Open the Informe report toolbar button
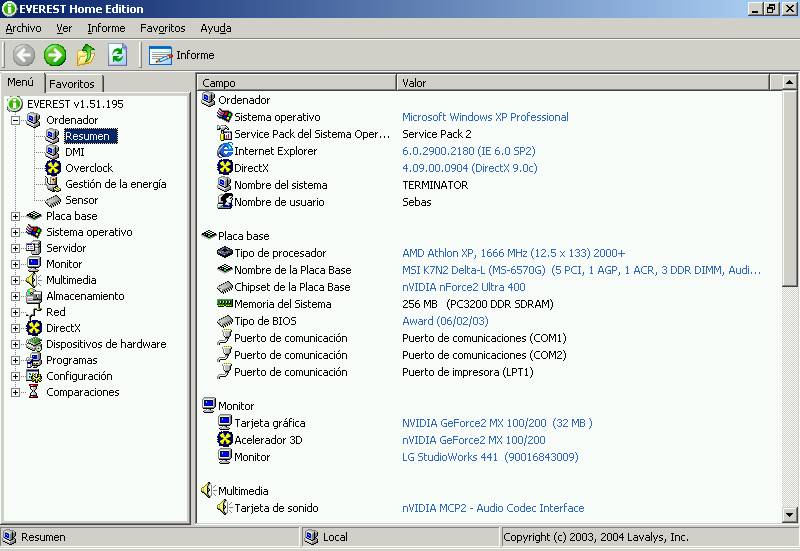 click(182, 55)
